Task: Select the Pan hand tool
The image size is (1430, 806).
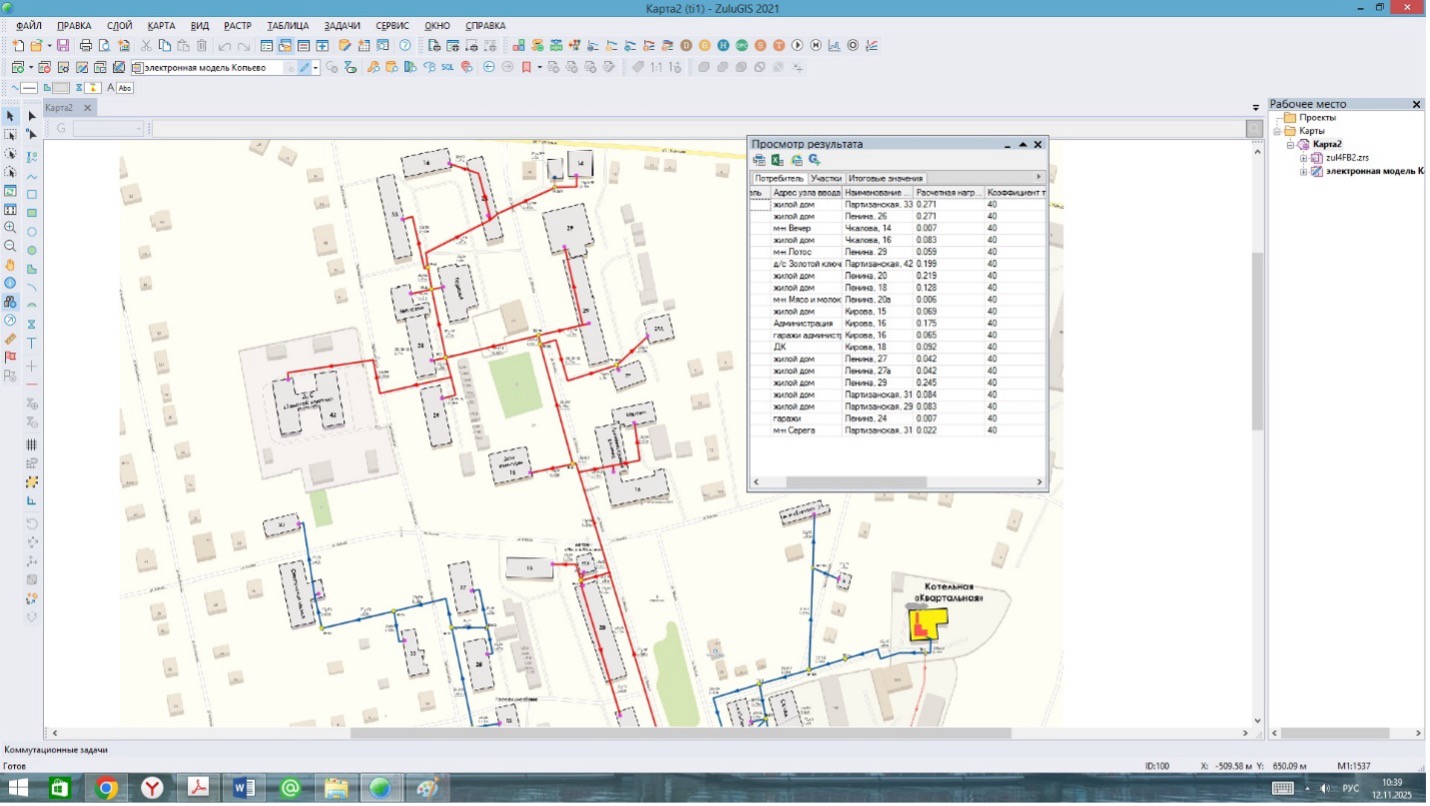Action: coord(10,265)
